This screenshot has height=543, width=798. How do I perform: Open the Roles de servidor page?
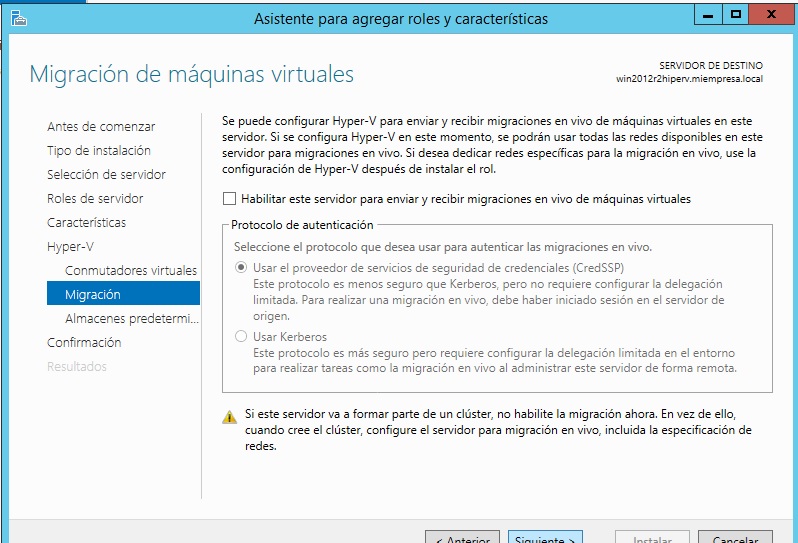(95, 199)
